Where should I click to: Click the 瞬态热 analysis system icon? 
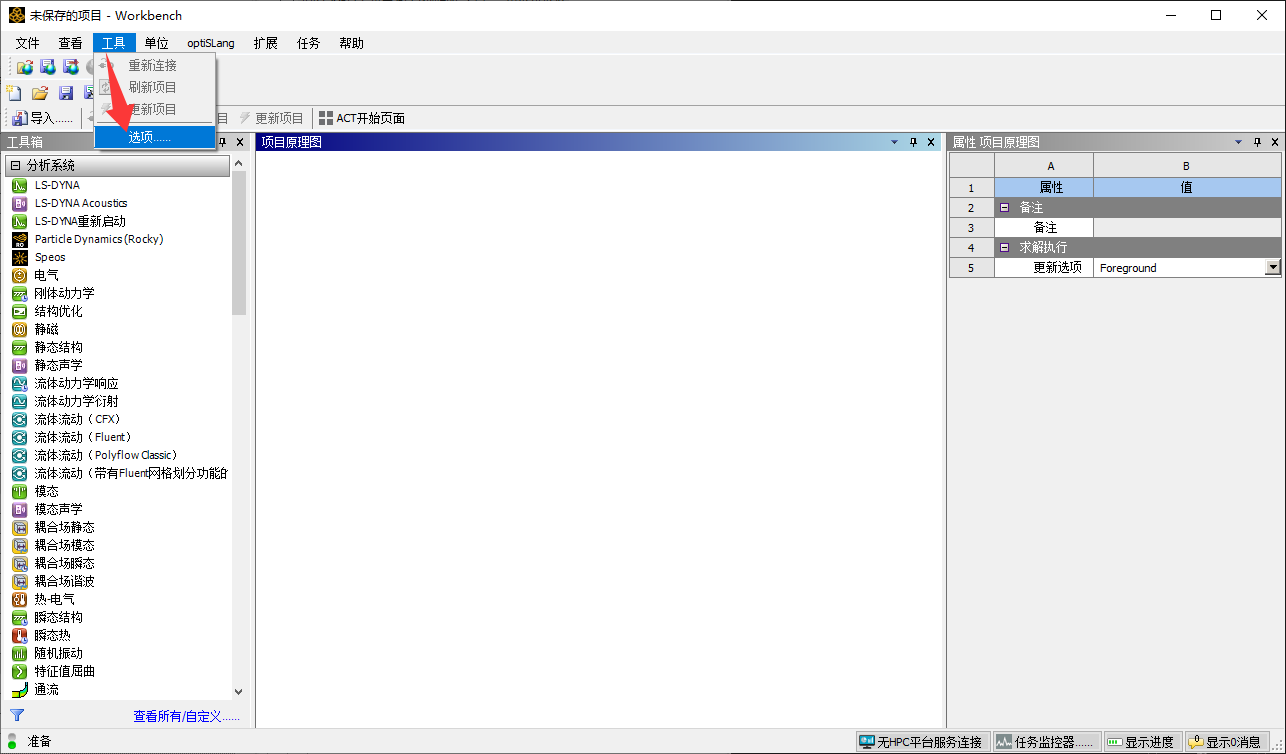click(19, 635)
